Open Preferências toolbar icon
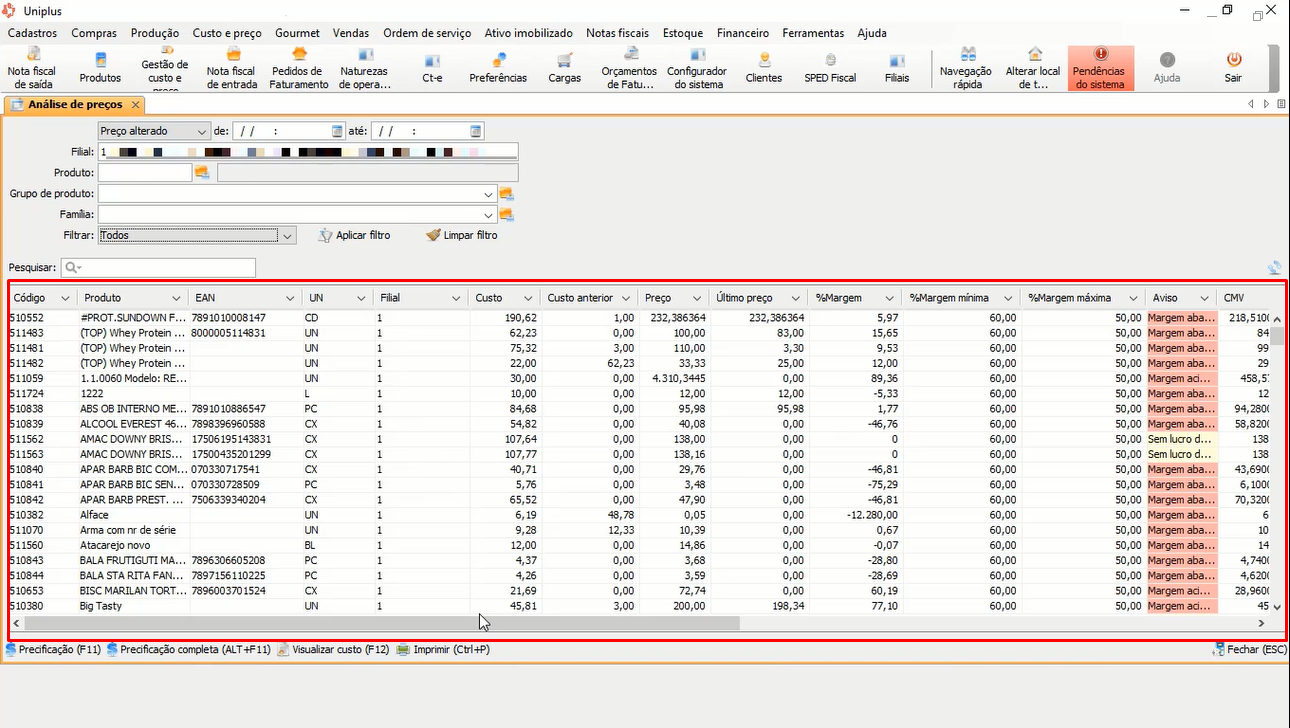The image size is (1290, 728). coord(498,68)
